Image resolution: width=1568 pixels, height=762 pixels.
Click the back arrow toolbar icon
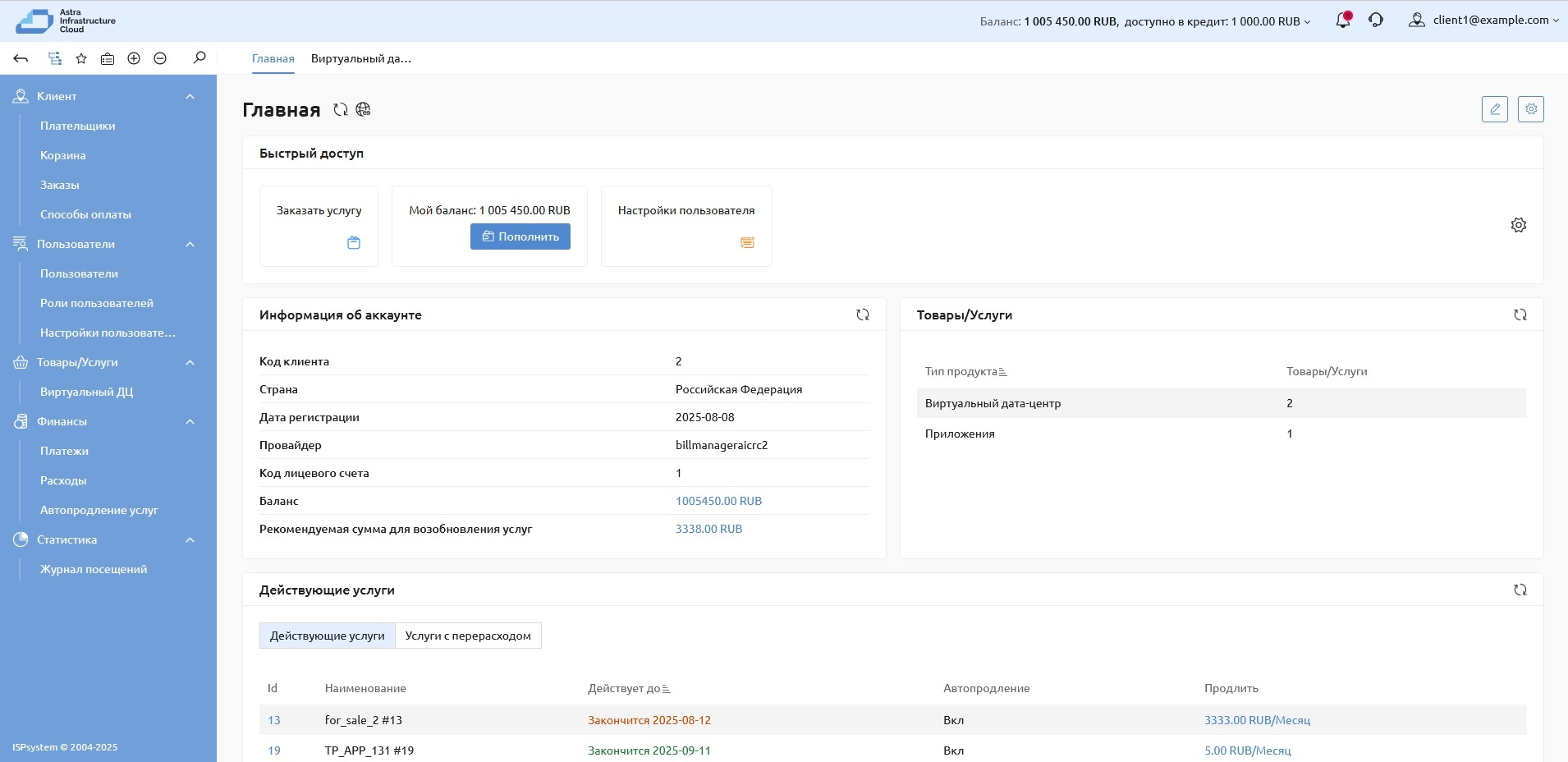(21, 58)
